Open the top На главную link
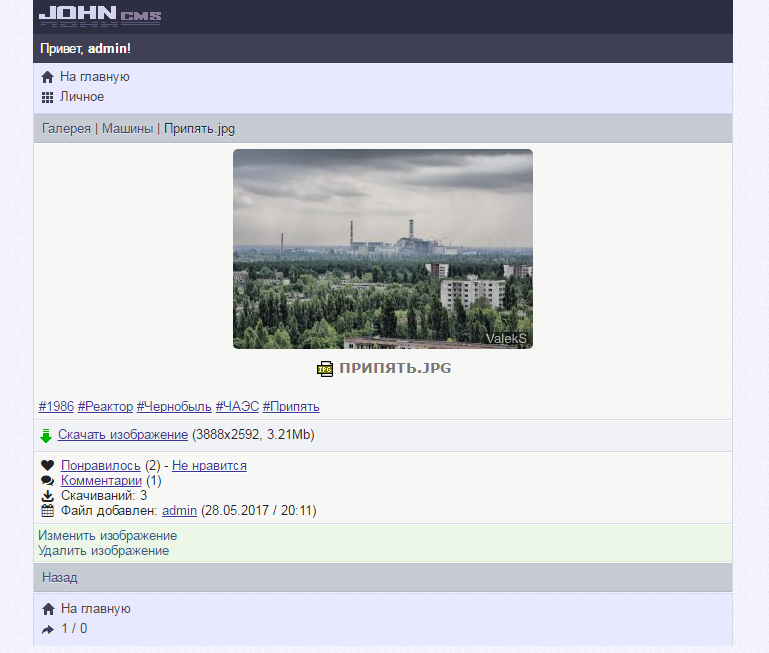769x653 pixels. pos(95,77)
